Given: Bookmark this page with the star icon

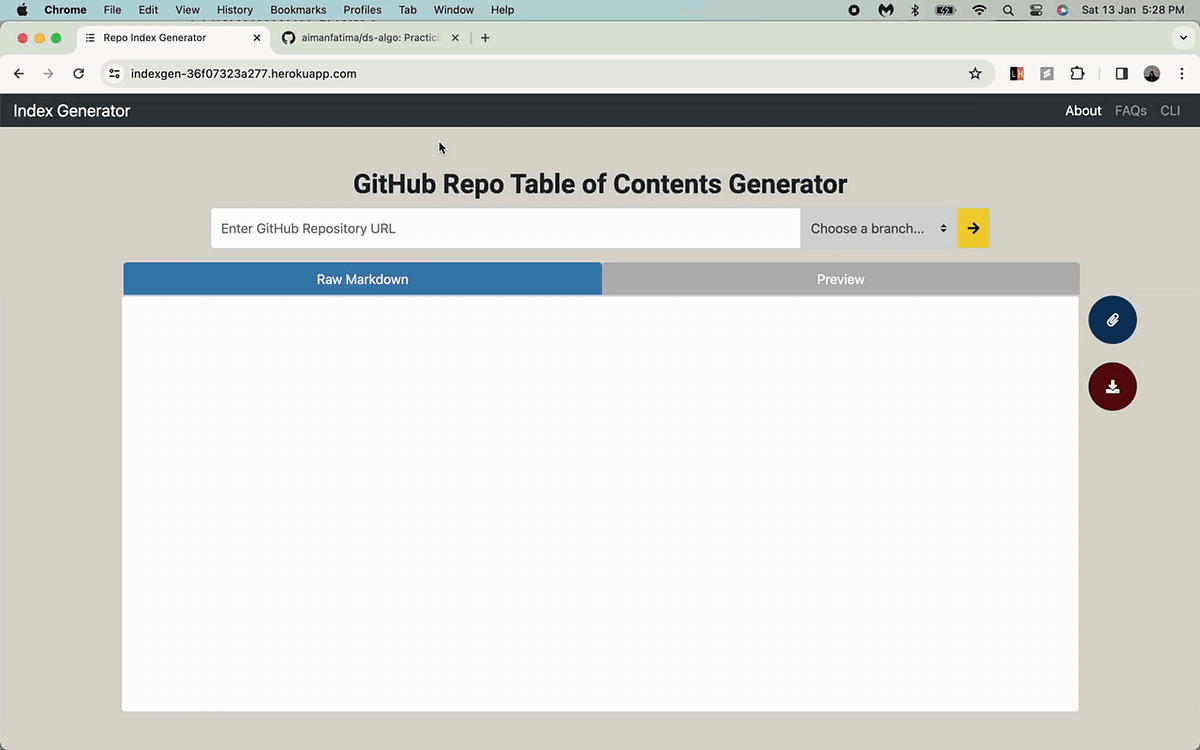Looking at the screenshot, I should coord(975,73).
